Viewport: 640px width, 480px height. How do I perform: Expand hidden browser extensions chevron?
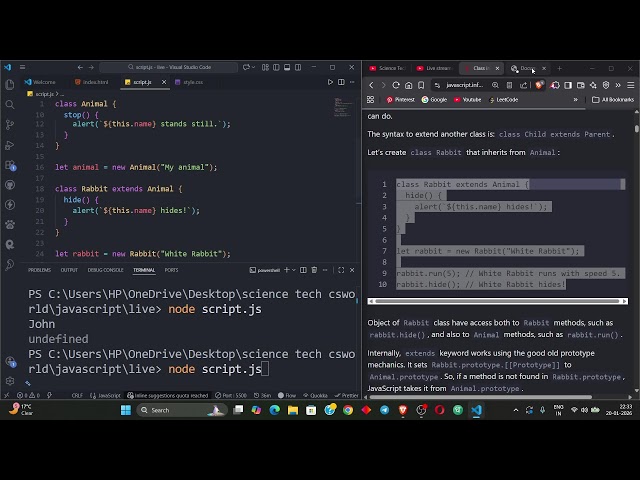618,85
